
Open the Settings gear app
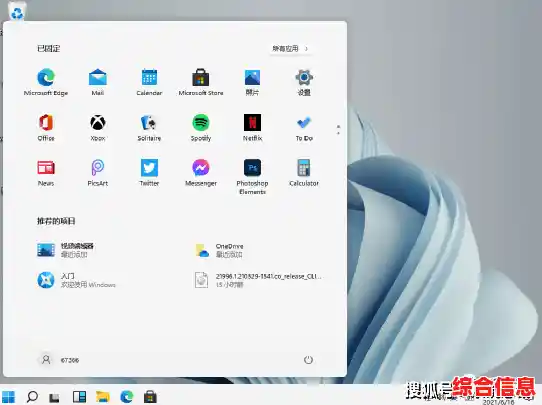304,82
